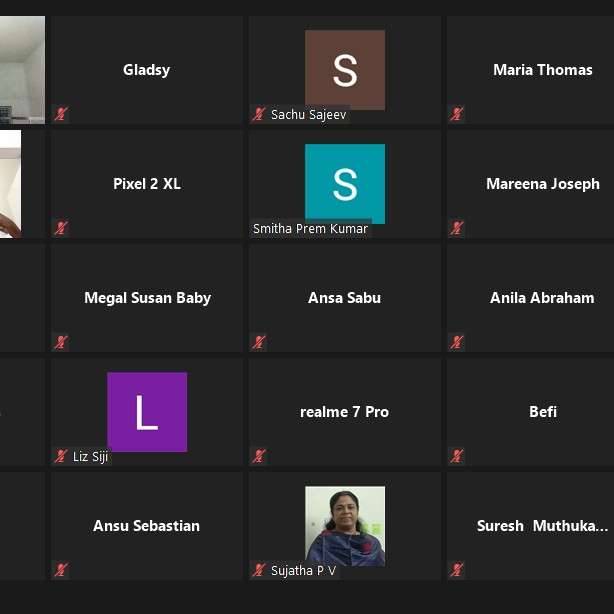The height and width of the screenshot is (614, 614).
Task: Click the Gladsy participant name
Action: point(146,70)
